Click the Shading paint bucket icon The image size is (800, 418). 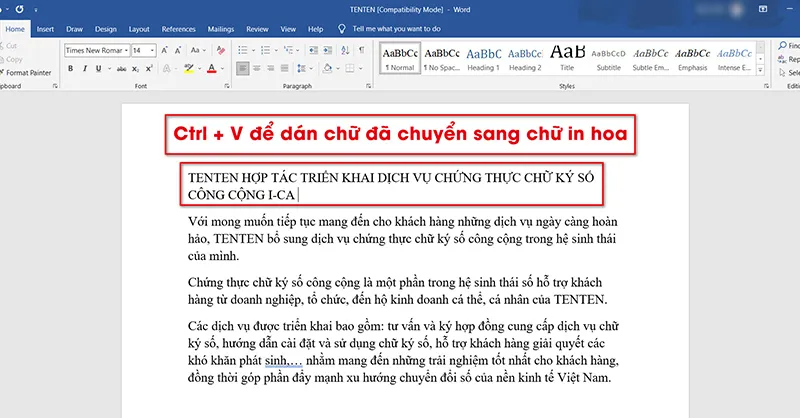[x=327, y=68]
